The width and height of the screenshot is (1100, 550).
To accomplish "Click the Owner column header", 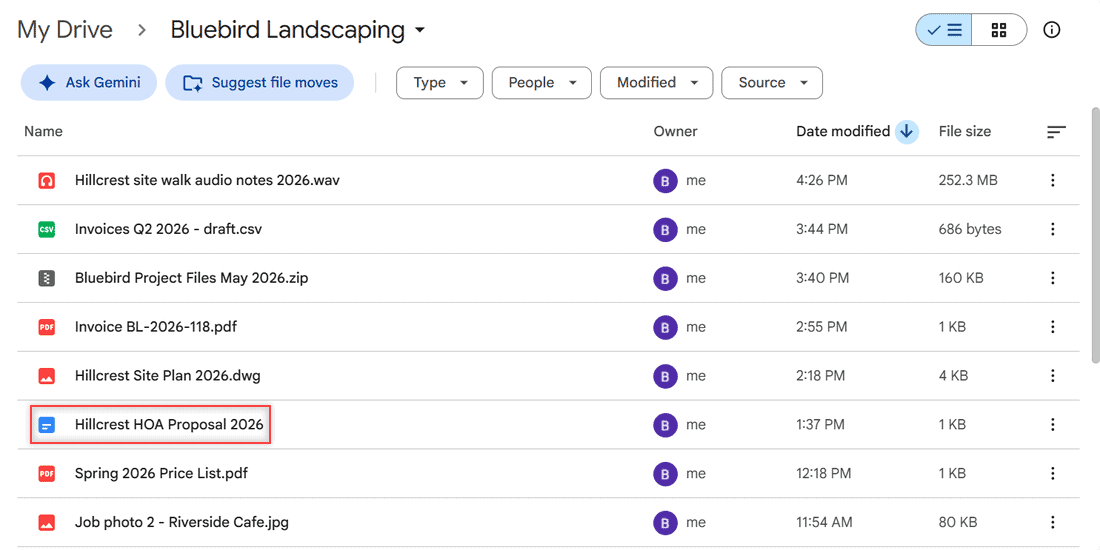I will click(676, 131).
